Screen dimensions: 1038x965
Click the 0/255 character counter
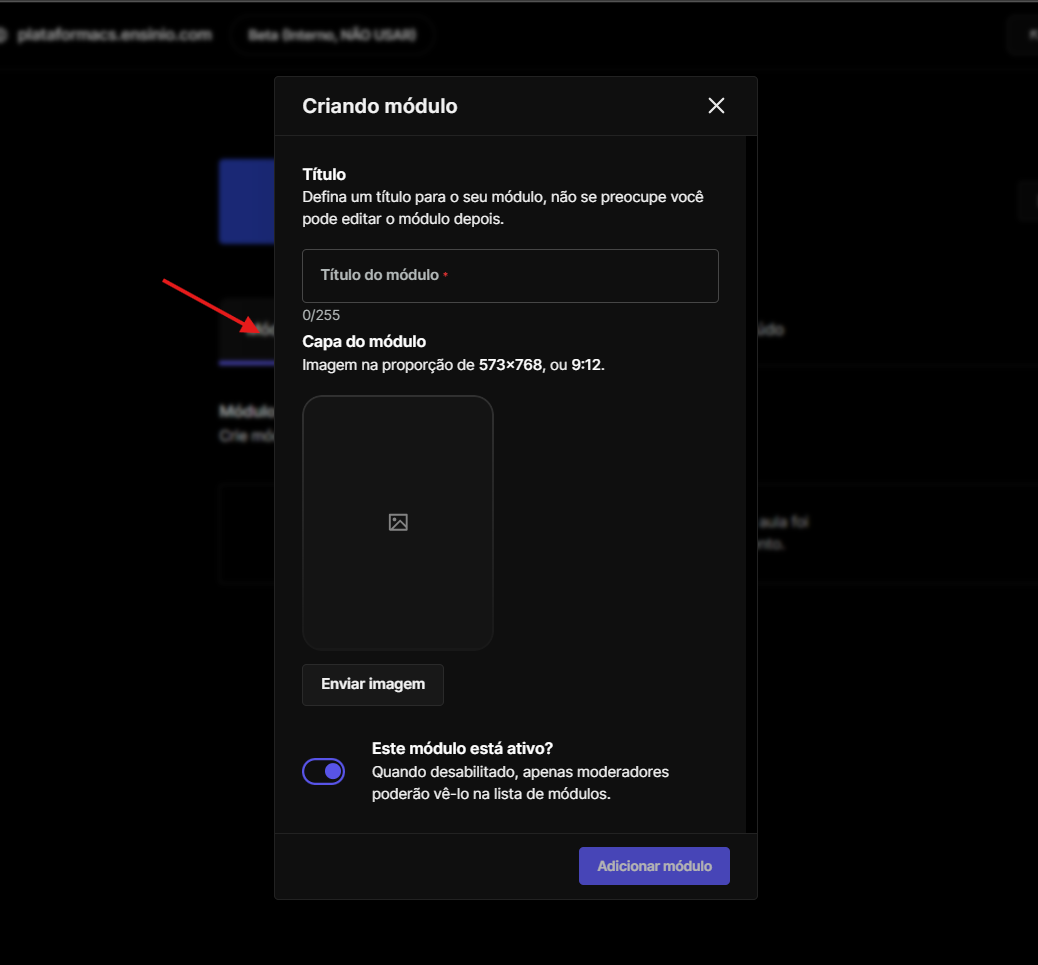point(321,315)
